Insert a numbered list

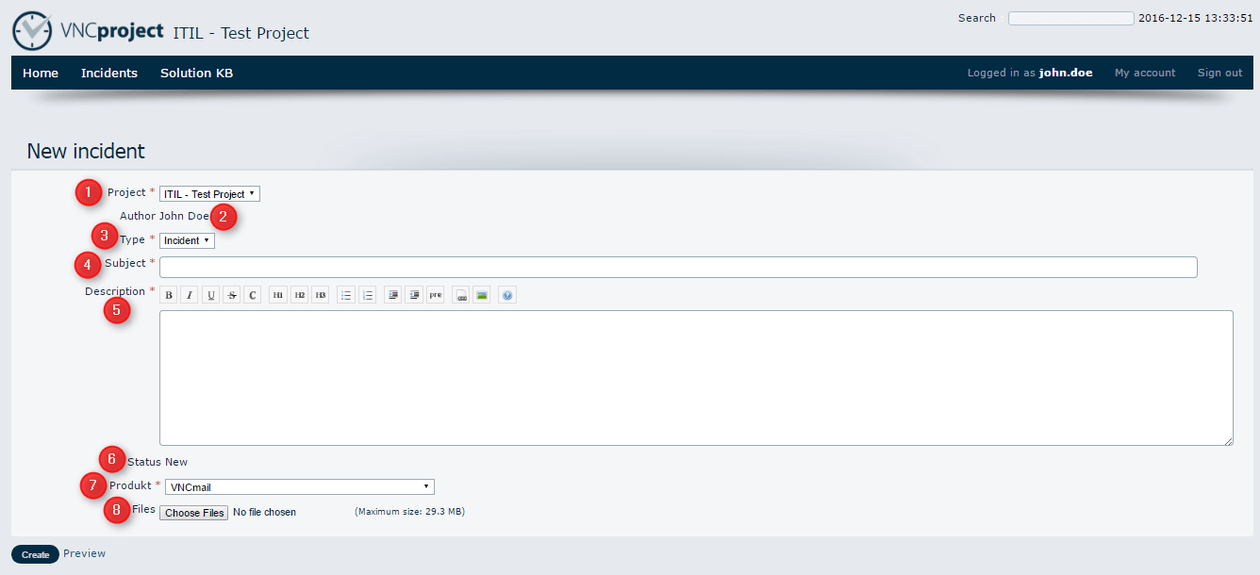[367, 295]
